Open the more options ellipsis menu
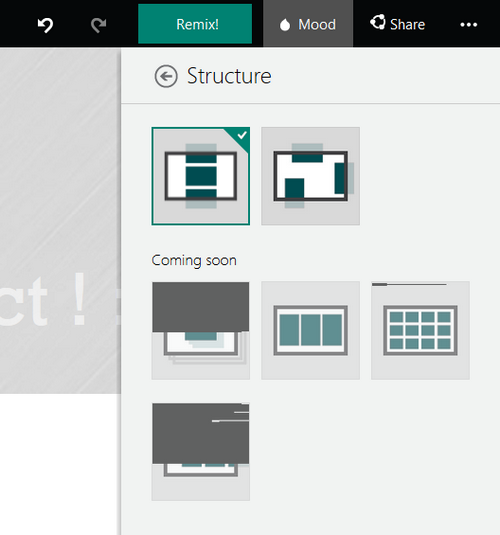The width and height of the screenshot is (500, 535). (469, 25)
